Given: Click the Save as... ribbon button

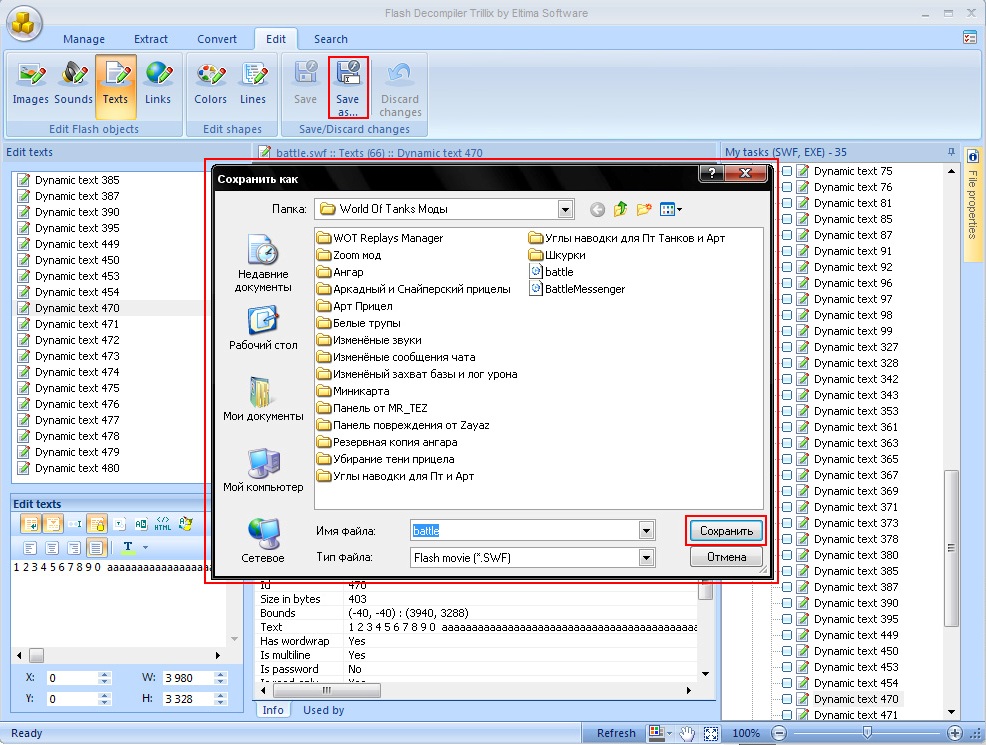Looking at the screenshot, I should pos(348,87).
